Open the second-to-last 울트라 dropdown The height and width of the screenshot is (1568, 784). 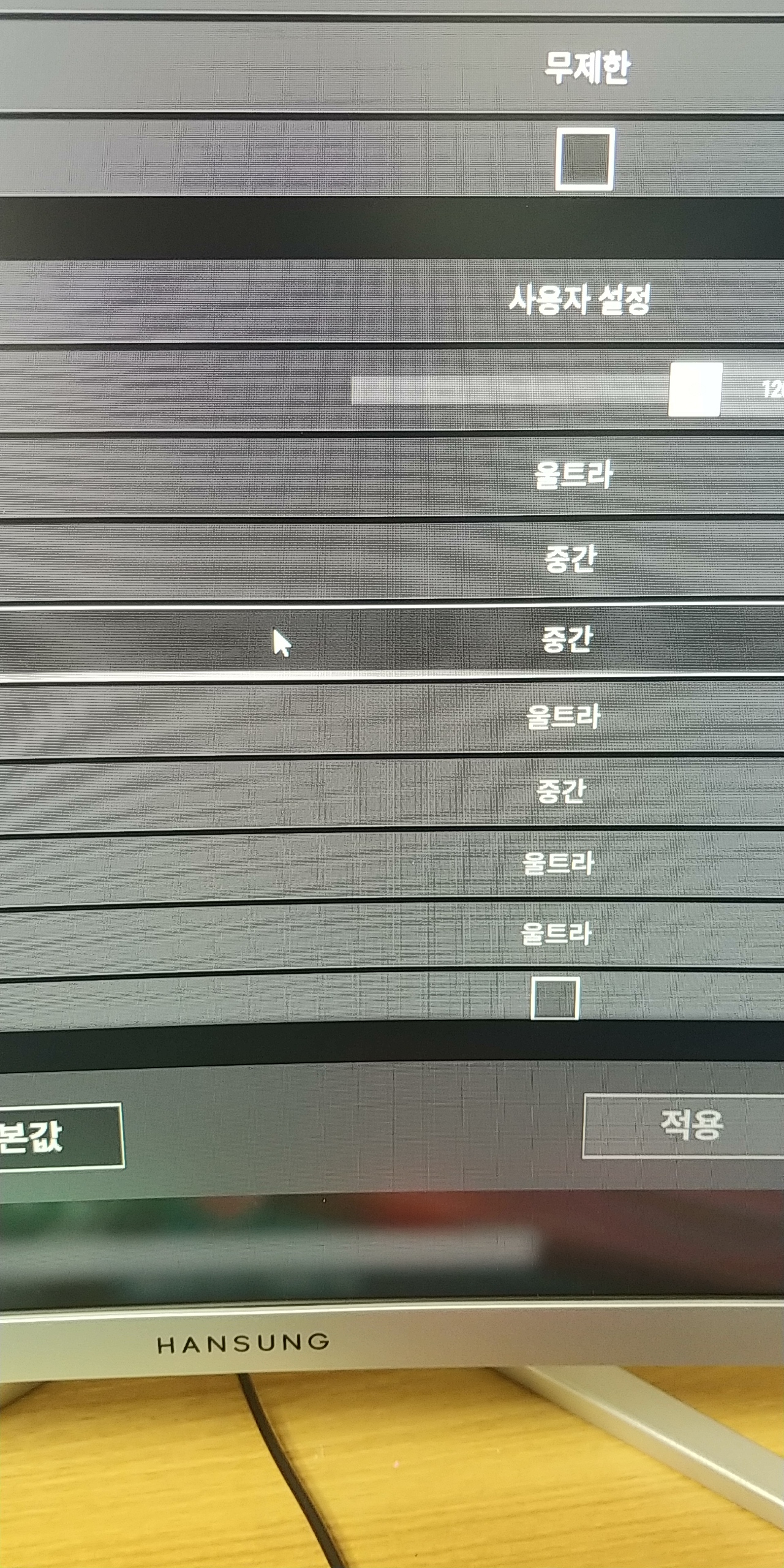click(558, 863)
